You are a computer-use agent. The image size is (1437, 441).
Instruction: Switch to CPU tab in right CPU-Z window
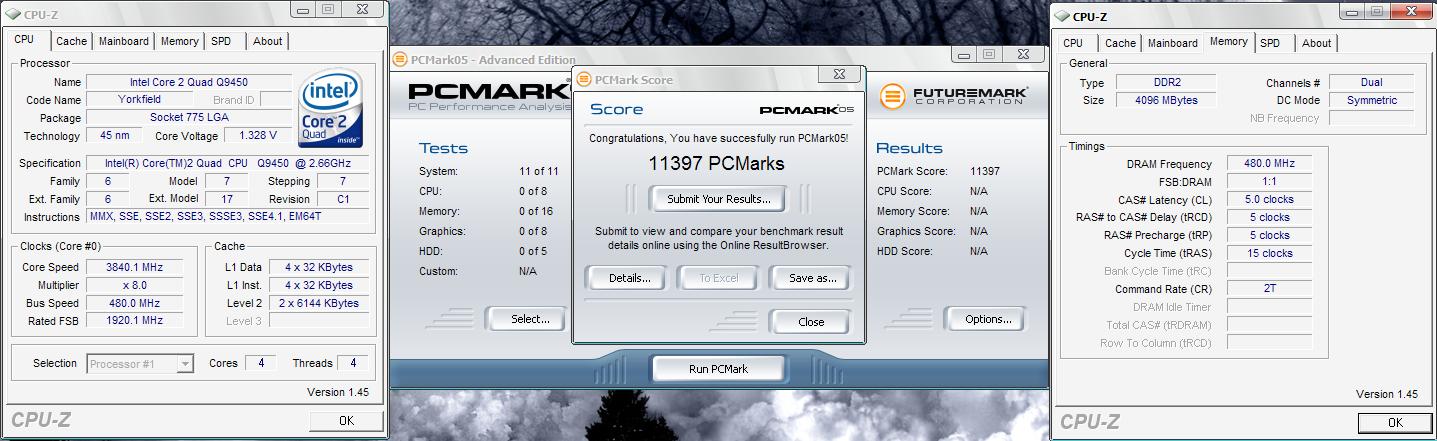coord(1073,43)
